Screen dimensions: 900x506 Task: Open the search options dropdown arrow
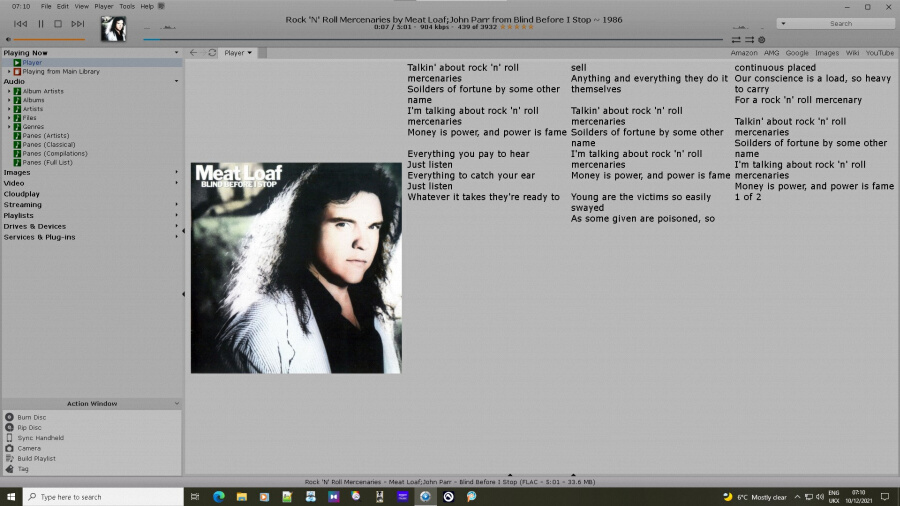pos(783,24)
